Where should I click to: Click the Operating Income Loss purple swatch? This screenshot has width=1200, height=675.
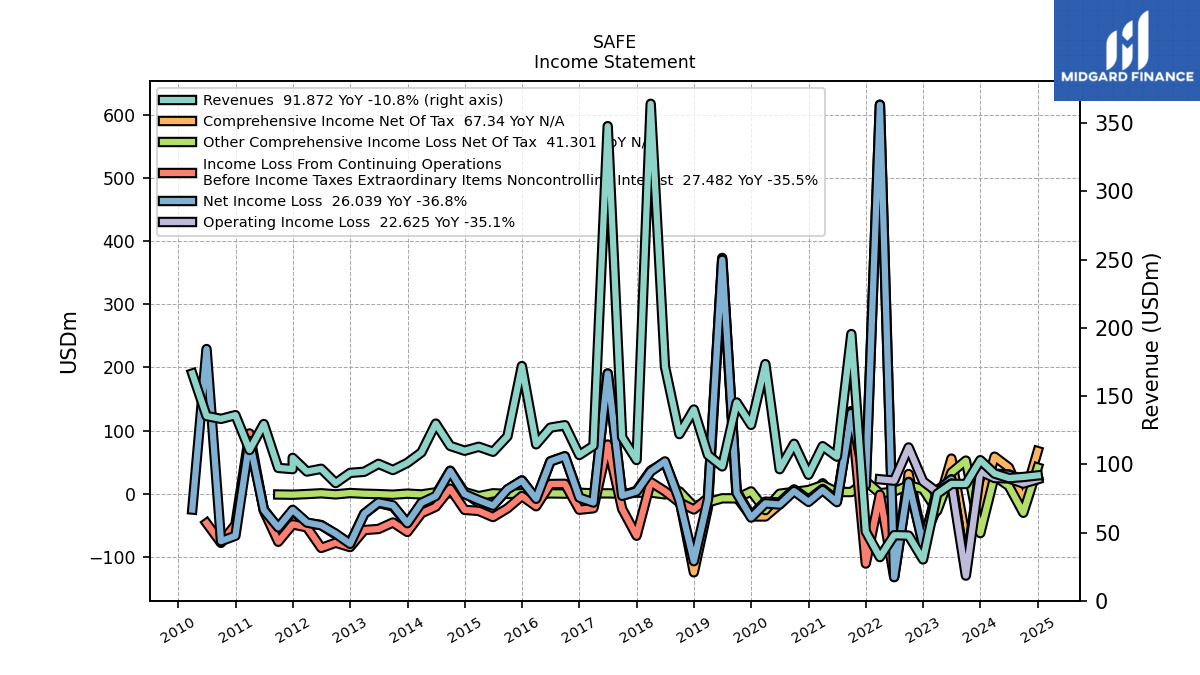pyautogui.click(x=178, y=222)
